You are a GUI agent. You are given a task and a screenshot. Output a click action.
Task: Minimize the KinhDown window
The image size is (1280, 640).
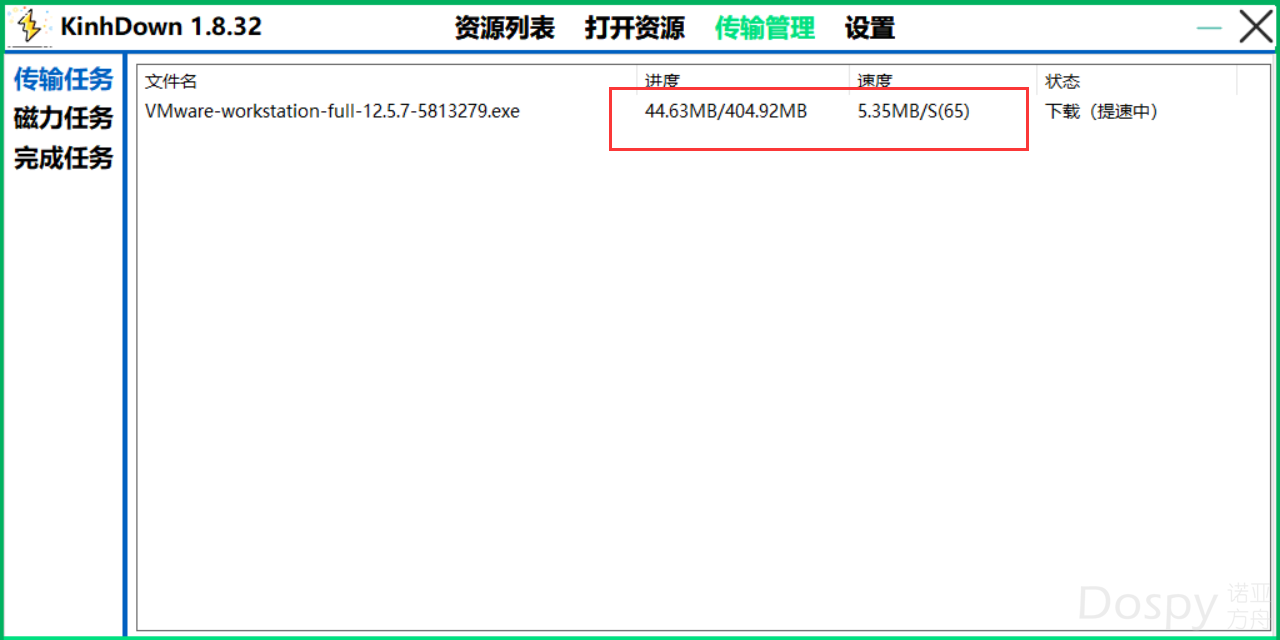point(1210,28)
